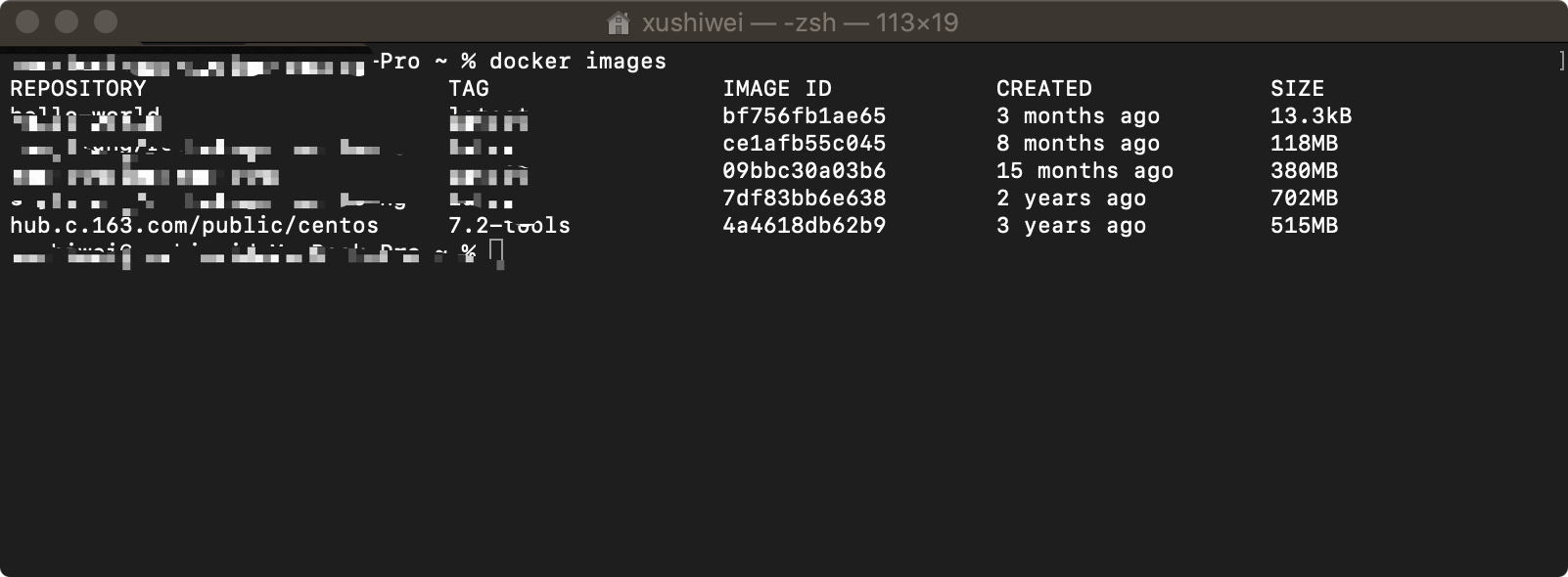Viewport: 1568px width, 577px height.
Task: Select the 13.3kB size value
Action: click(x=1312, y=115)
